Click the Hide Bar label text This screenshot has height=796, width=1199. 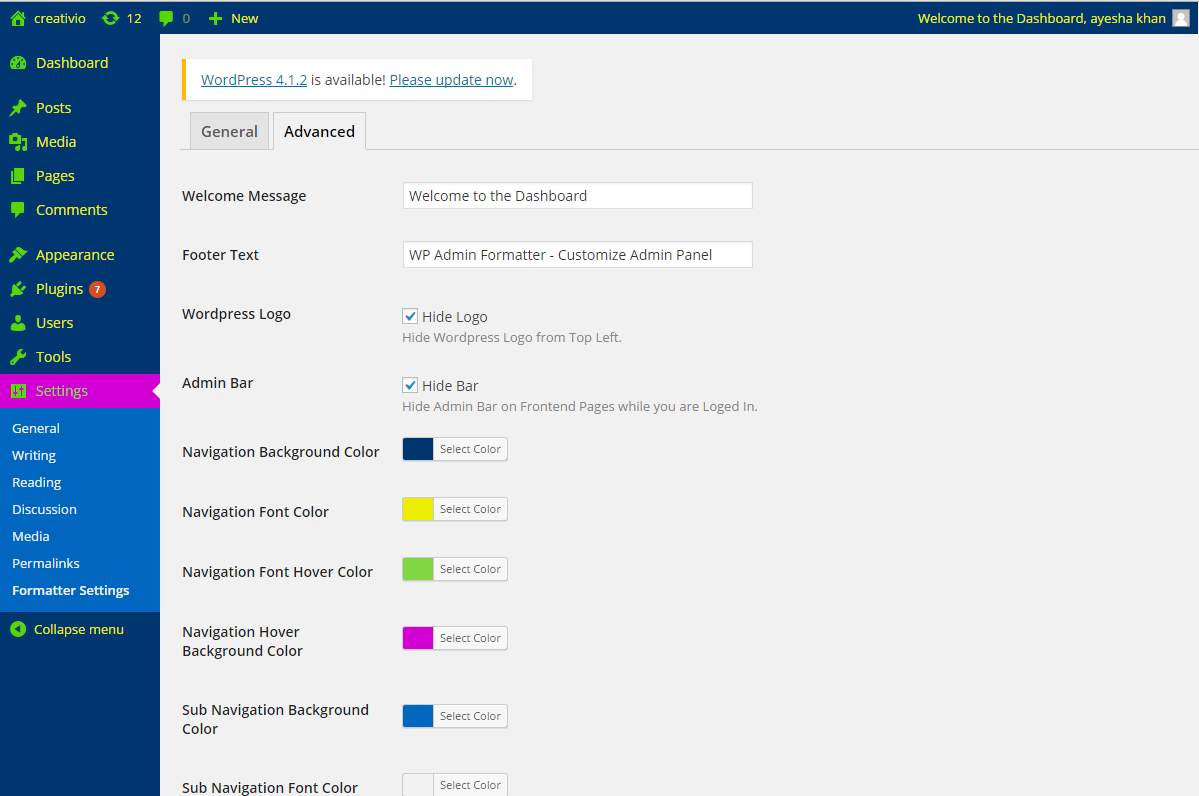(x=450, y=385)
